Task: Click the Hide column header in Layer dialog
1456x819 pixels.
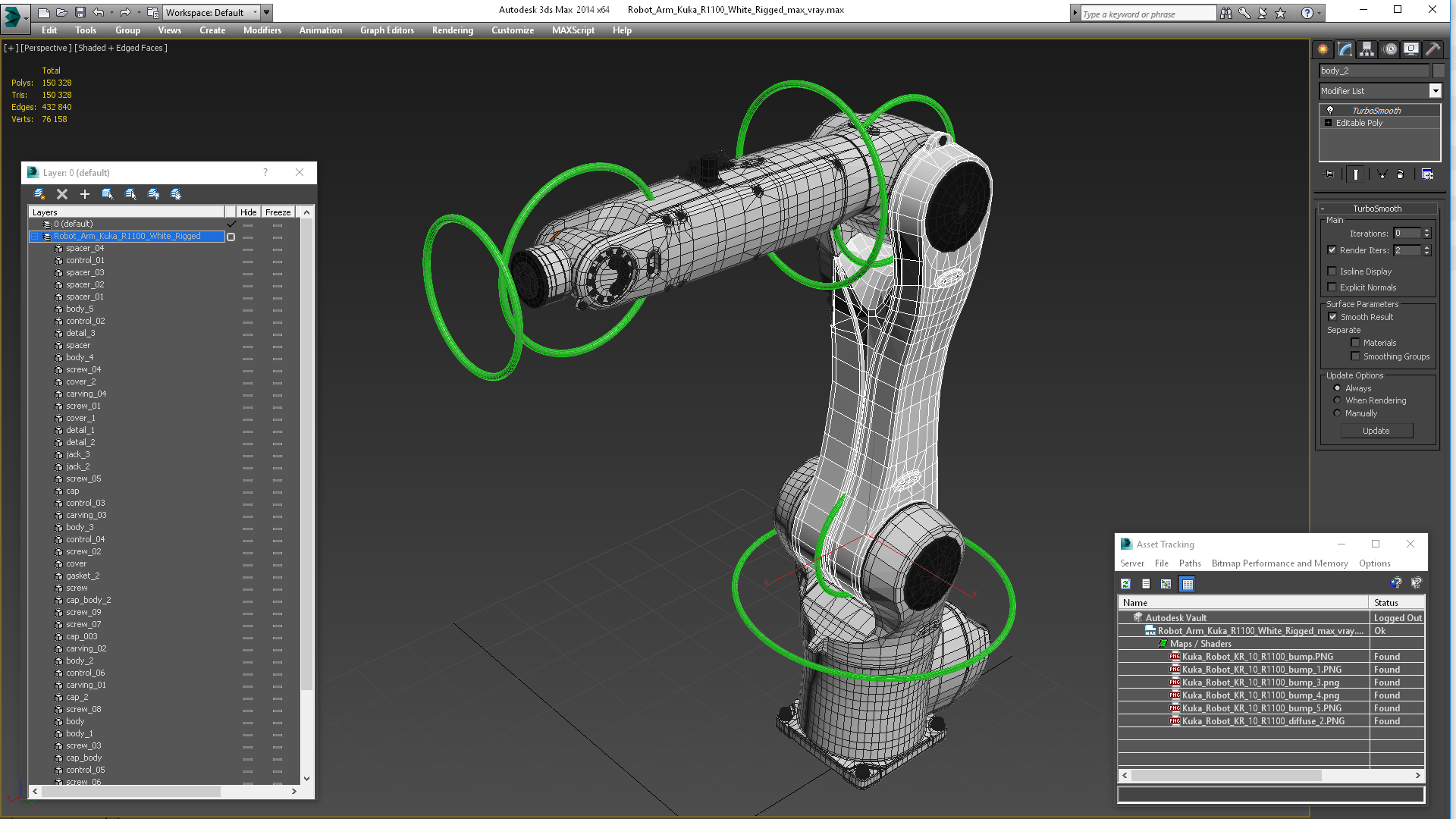Action: pyautogui.click(x=248, y=212)
